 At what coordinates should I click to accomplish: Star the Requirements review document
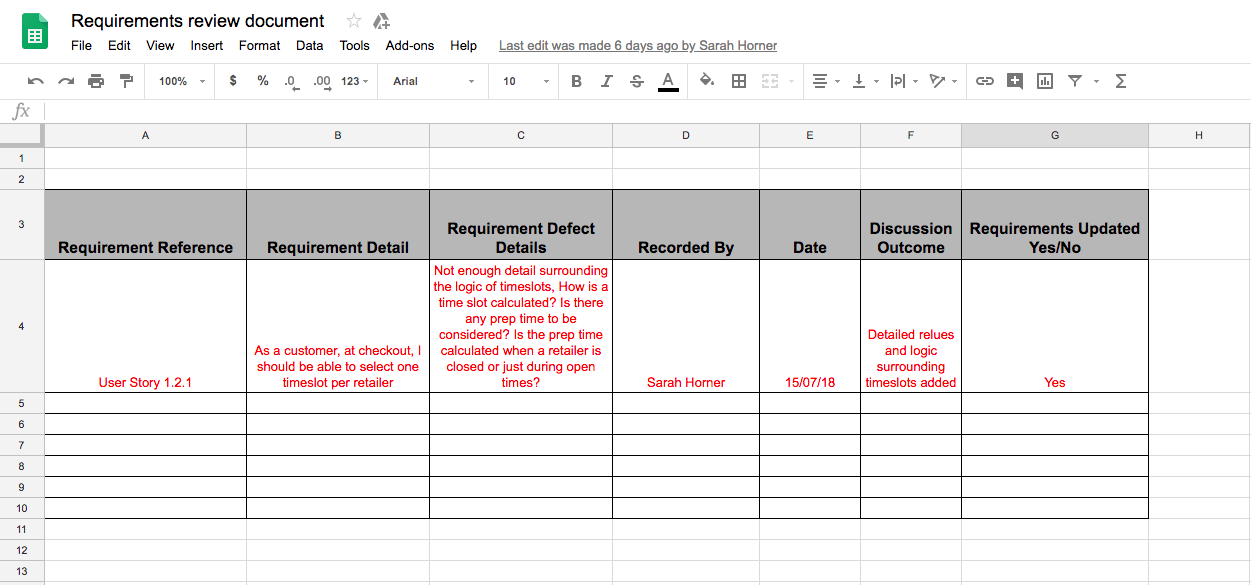(354, 21)
